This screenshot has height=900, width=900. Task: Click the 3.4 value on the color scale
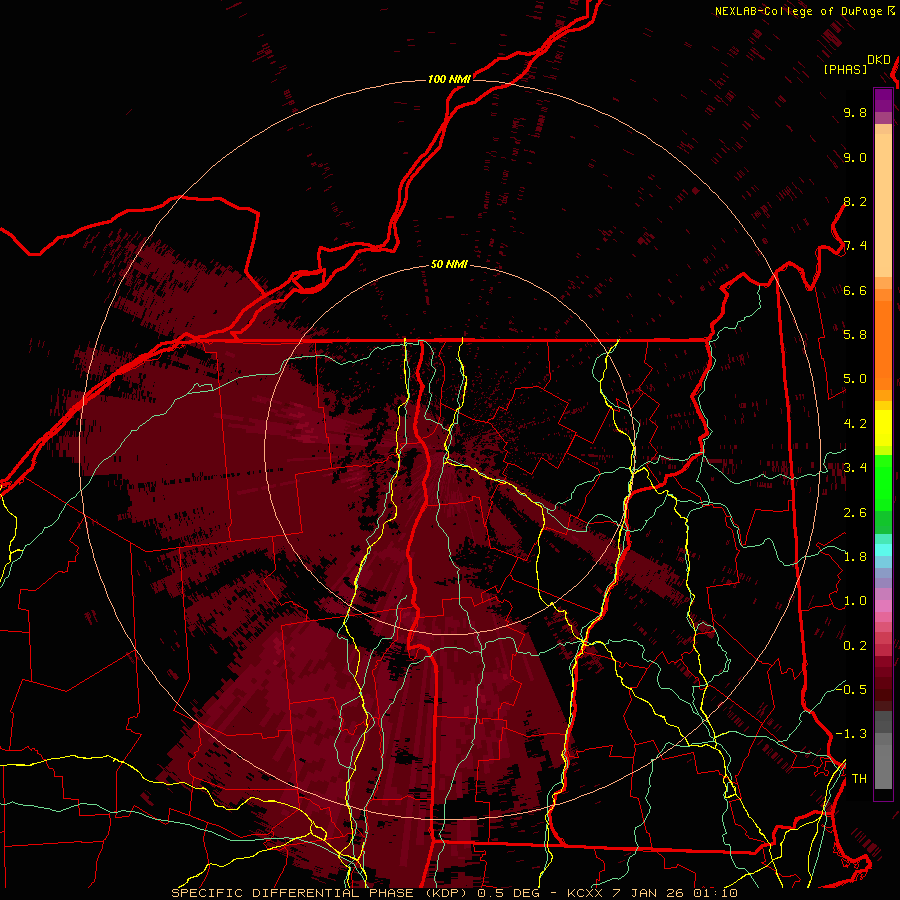coord(855,468)
